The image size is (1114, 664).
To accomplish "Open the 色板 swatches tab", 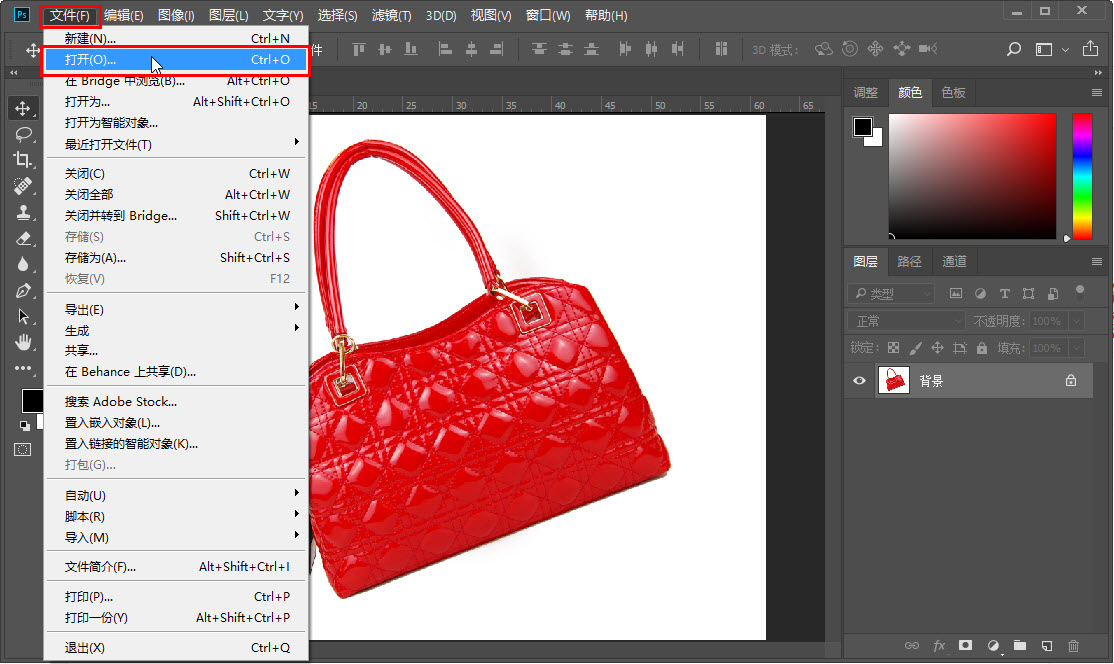I will coord(953,92).
